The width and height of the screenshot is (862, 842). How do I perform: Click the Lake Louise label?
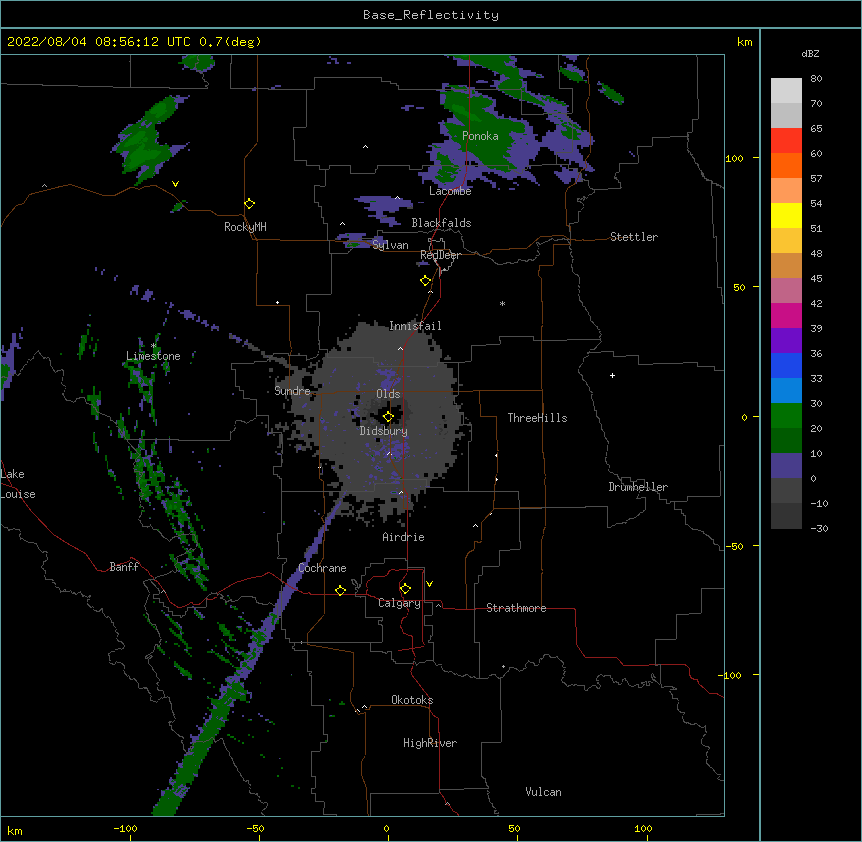[x=18, y=484]
